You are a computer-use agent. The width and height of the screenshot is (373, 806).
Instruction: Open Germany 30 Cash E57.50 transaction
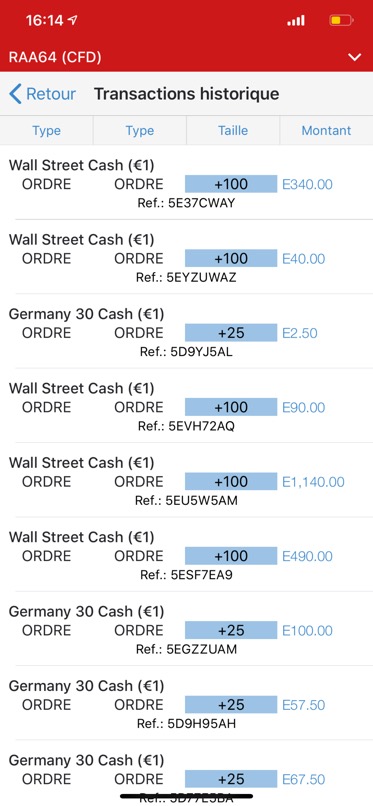[x=186, y=704]
